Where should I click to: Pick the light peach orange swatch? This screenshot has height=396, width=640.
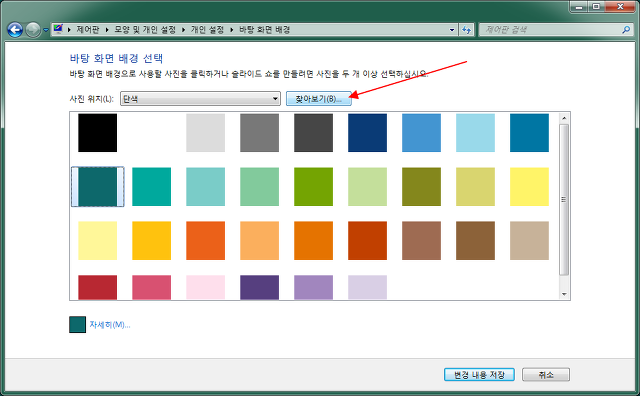pyautogui.click(x=260, y=240)
